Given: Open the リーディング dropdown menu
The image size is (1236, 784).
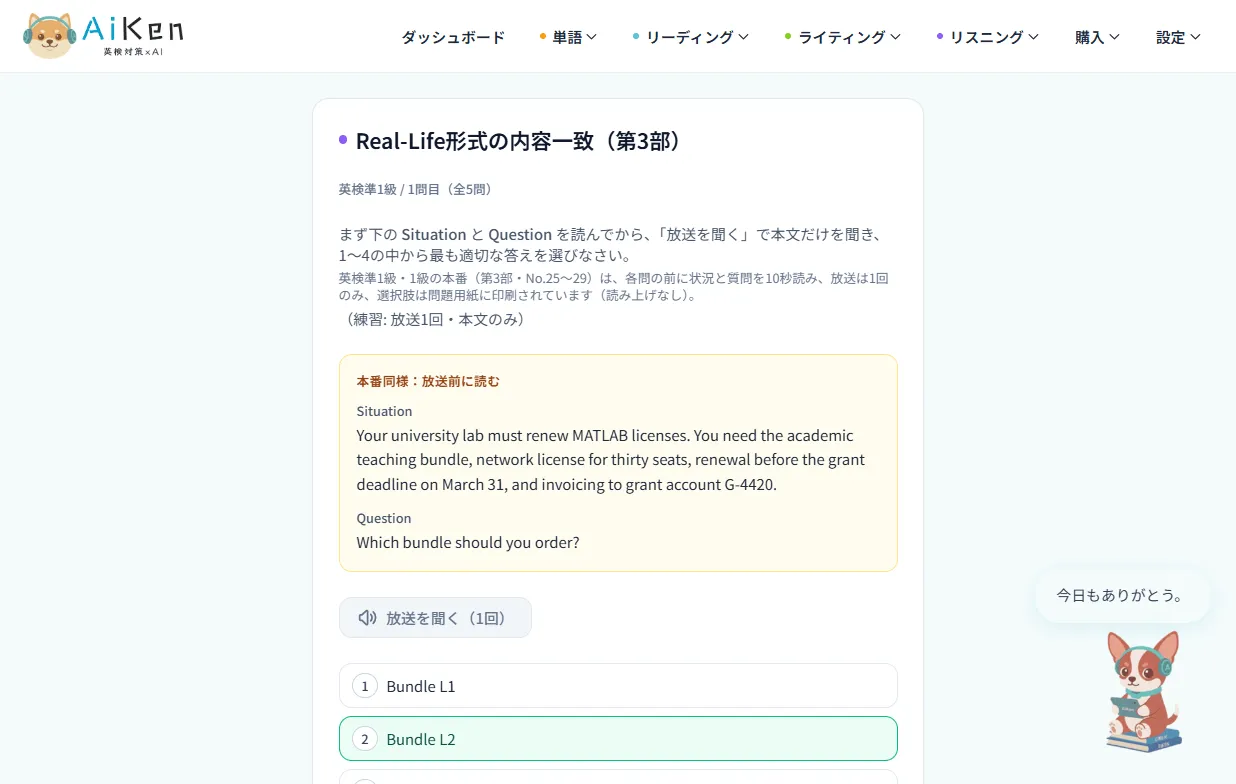Looking at the screenshot, I should point(690,37).
